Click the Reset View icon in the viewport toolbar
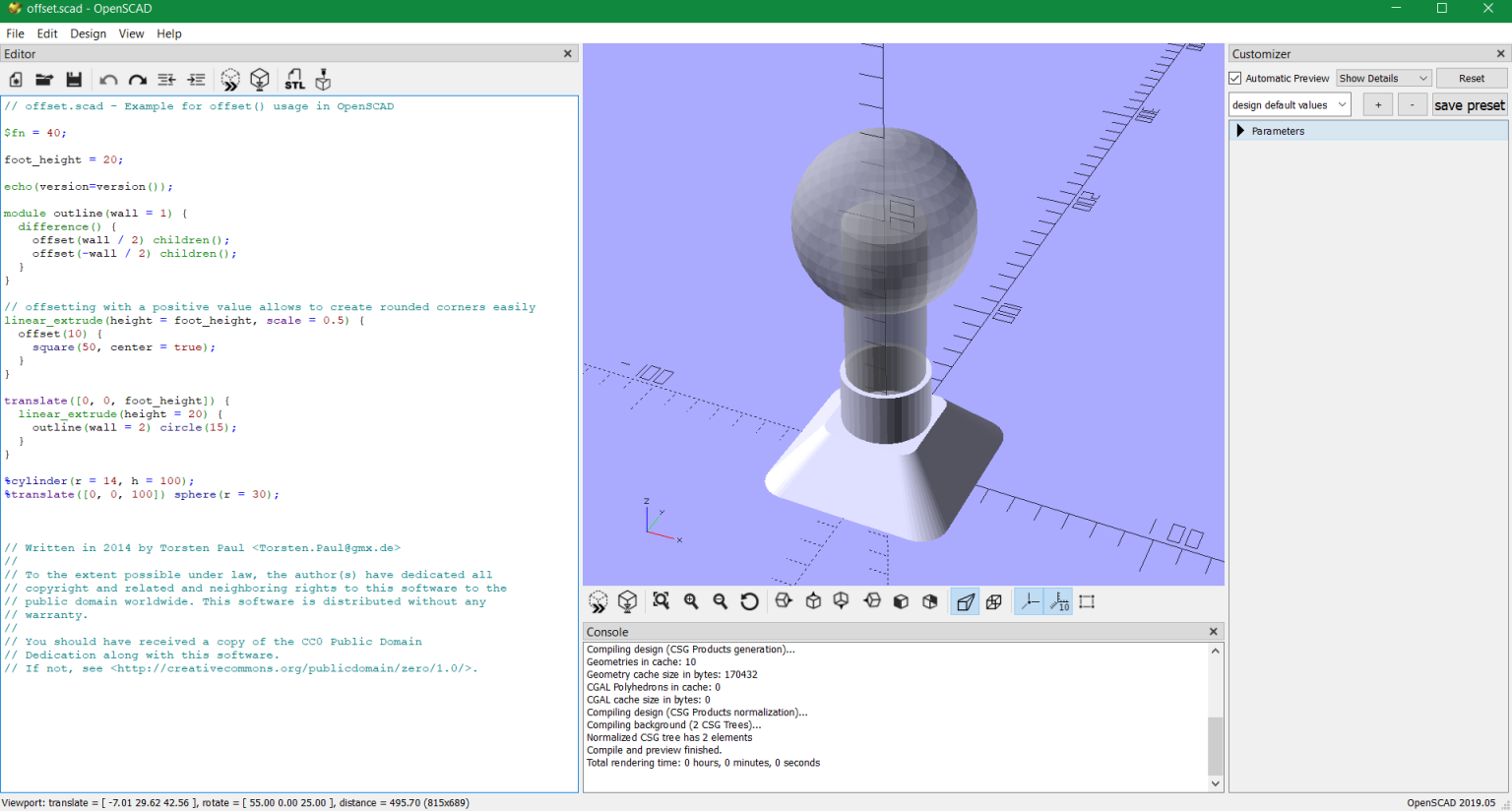The image size is (1512, 811). 748,601
